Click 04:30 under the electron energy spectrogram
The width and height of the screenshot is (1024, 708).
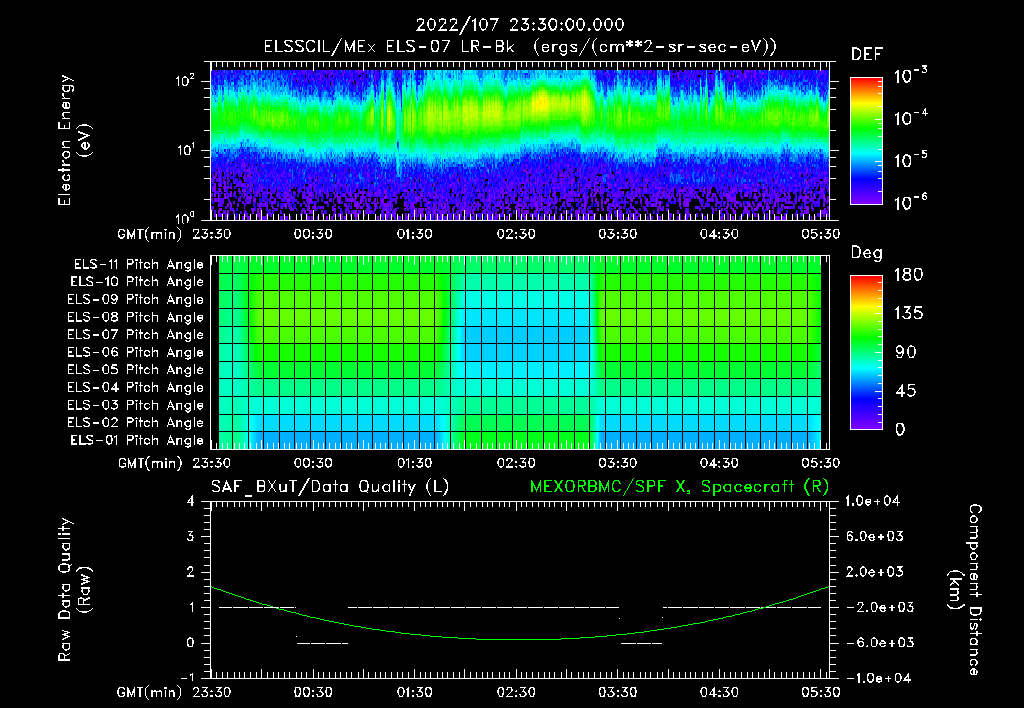coord(719,234)
